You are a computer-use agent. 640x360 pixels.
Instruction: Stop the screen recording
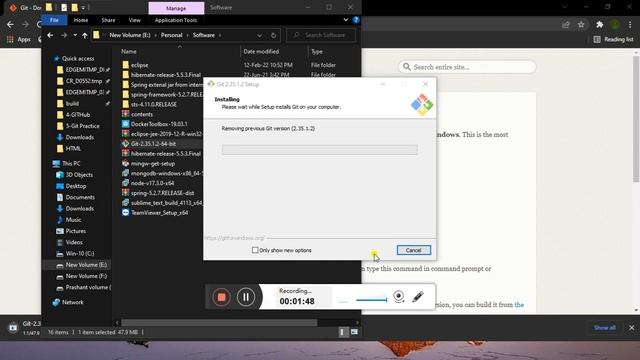pyautogui.click(x=221, y=297)
